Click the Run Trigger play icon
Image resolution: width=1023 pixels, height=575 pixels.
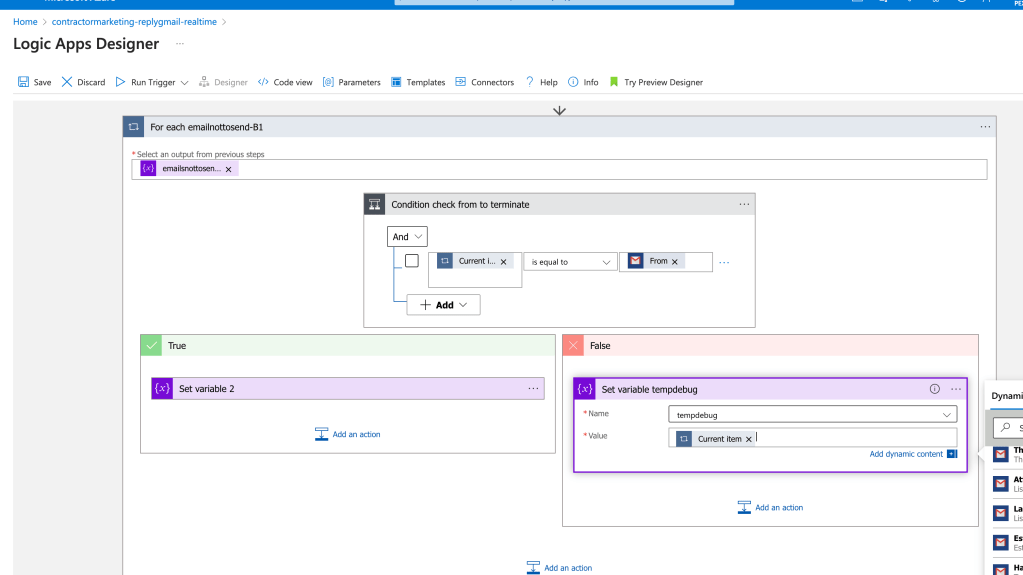coord(120,82)
